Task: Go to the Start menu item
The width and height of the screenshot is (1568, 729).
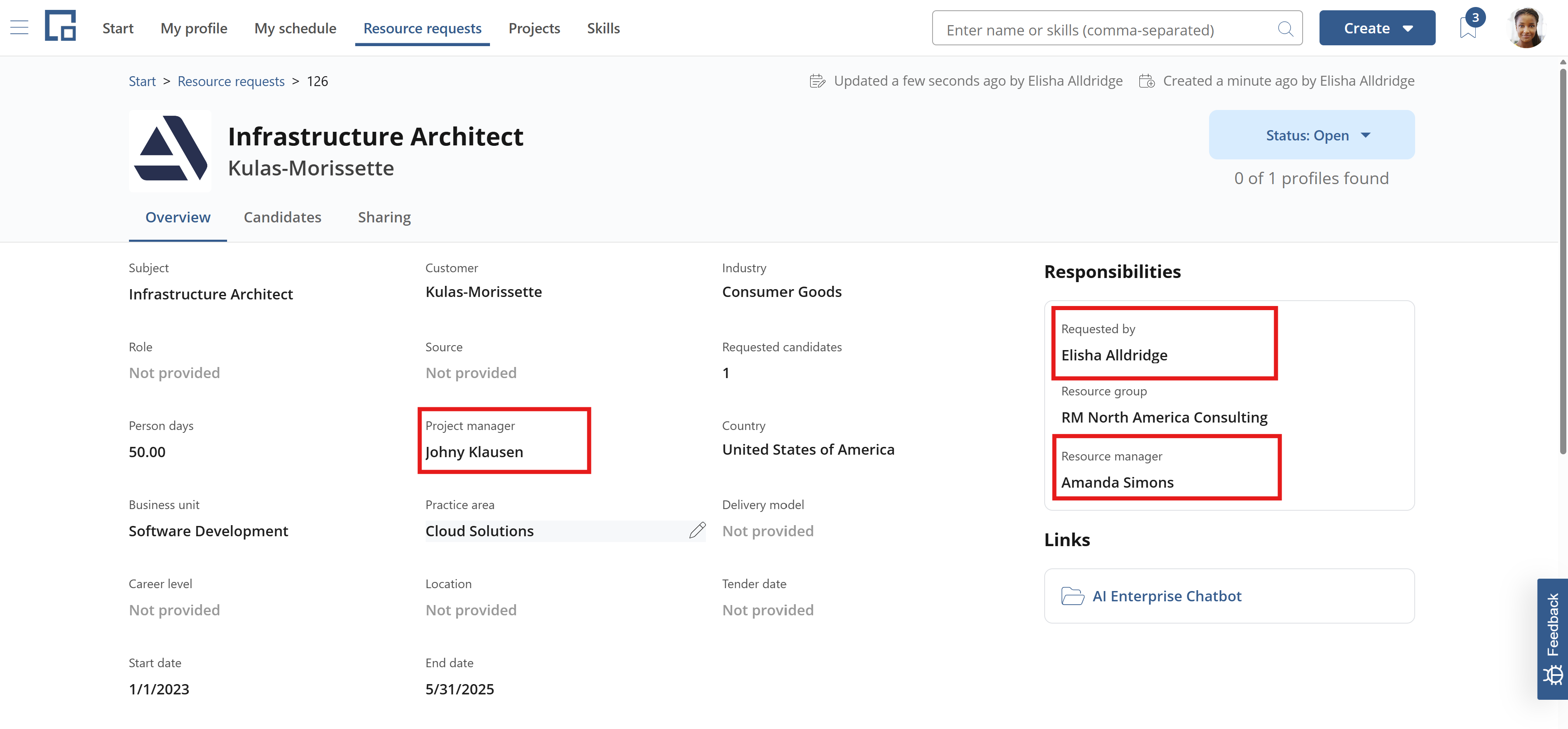Action: (117, 28)
